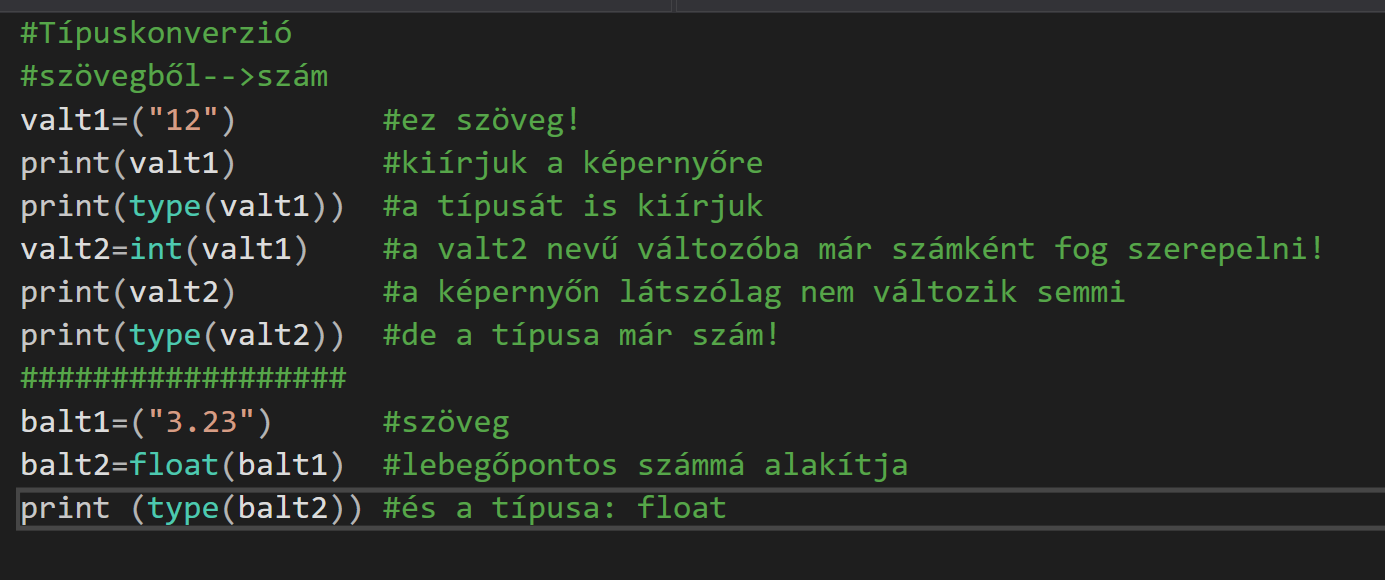Click the #Típuskonverzió comment line
The height and width of the screenshot is (580, 1385).
pos(156,33)
